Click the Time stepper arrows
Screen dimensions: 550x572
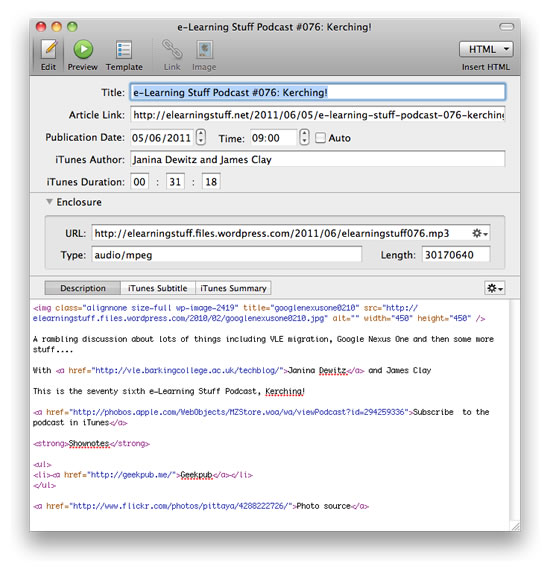(x=304, y=138)
